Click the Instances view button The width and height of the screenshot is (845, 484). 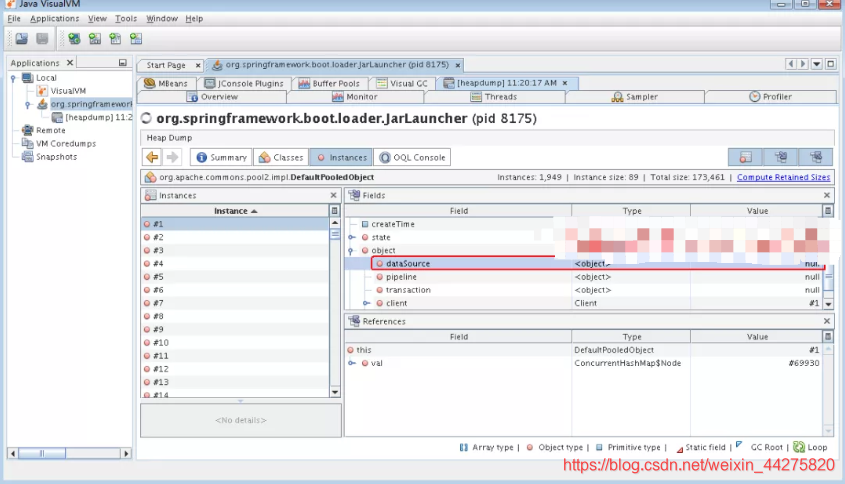coord(342,157)
